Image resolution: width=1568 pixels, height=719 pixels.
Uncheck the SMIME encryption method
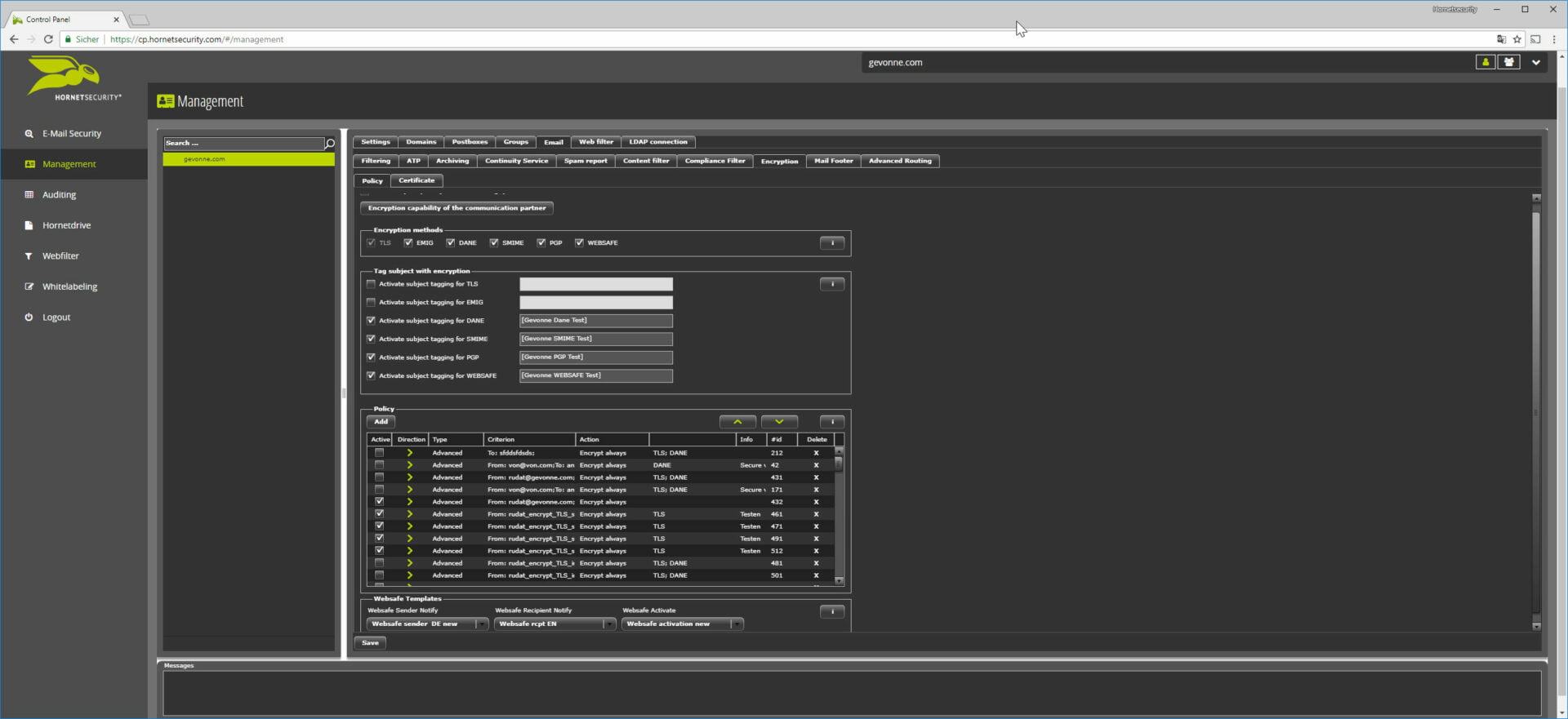(494, 243)
